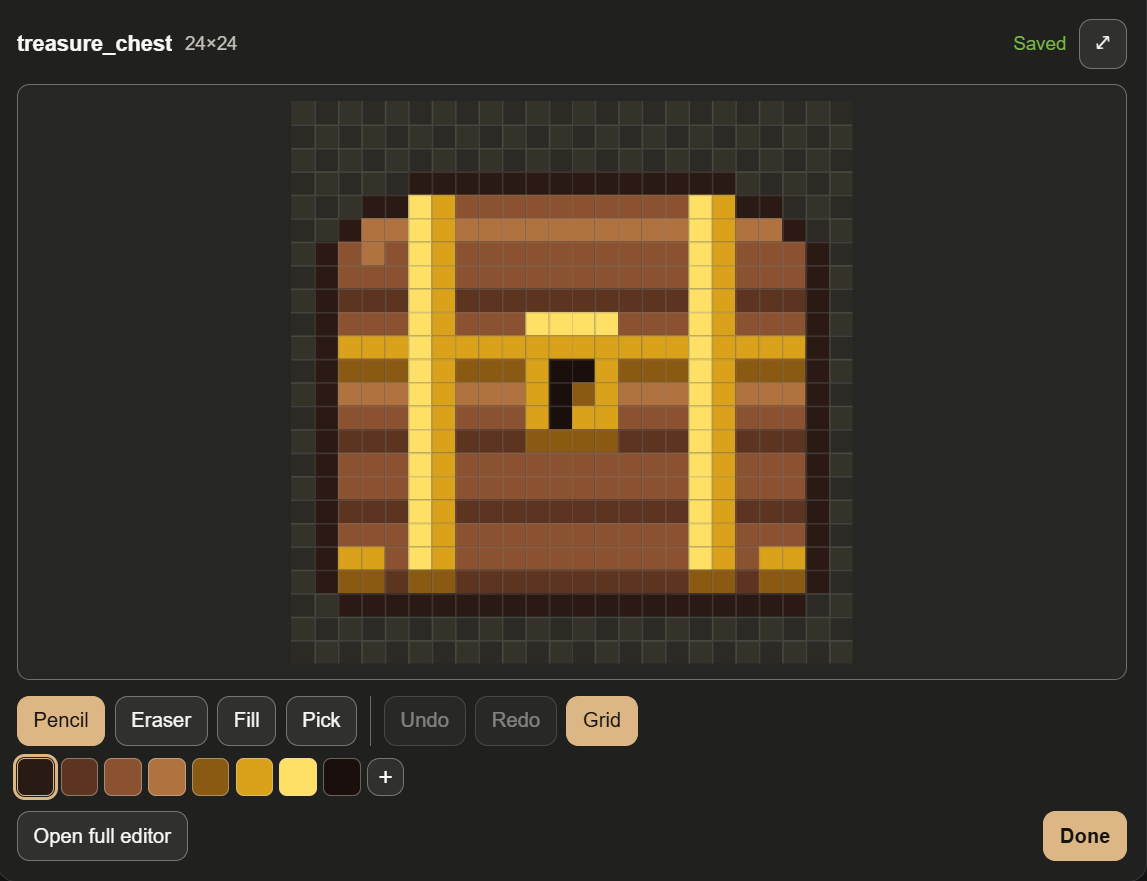Image resolution: width=1147 pixels, height=881 pixels.
Task: Toggle the Grid overlay off
Action: (x=602, y=721)
